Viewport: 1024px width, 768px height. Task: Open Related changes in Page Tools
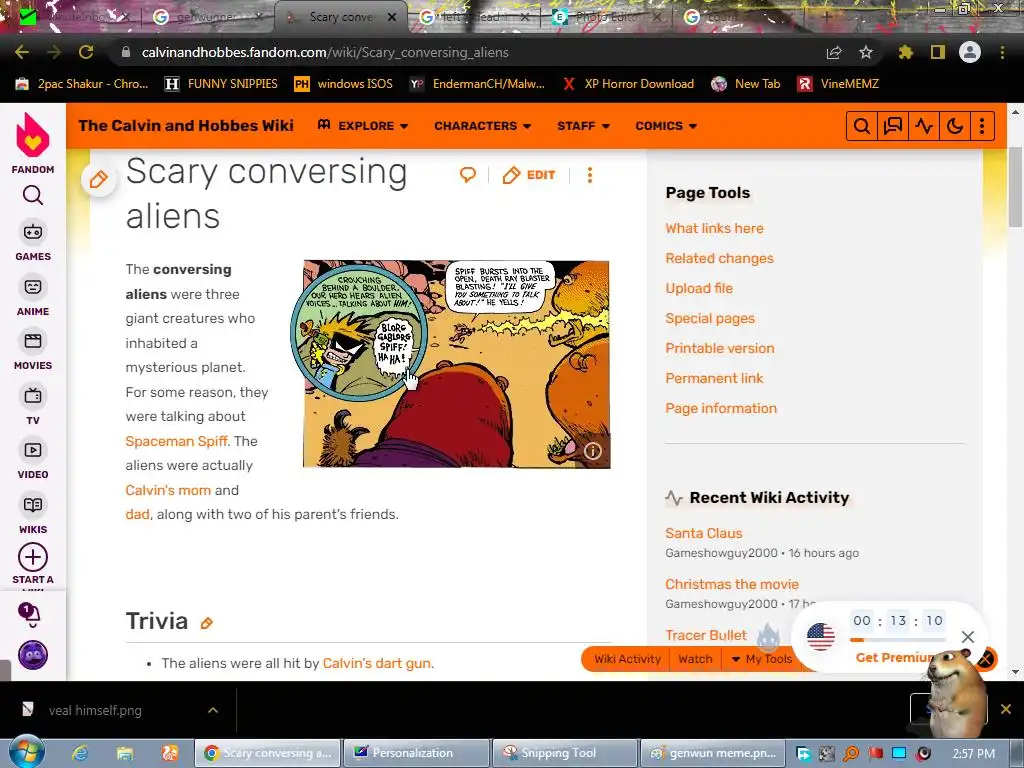pyautogui.click(x=719, y=258)
